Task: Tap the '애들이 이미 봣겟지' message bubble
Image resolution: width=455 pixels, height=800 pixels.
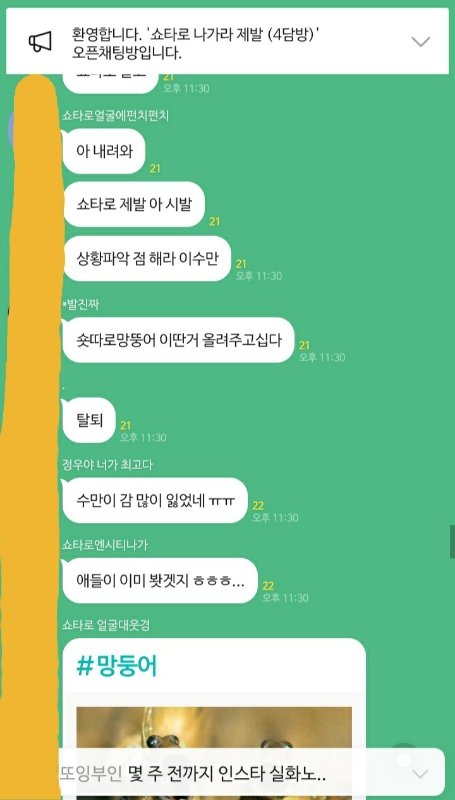Action: (160, 581)
